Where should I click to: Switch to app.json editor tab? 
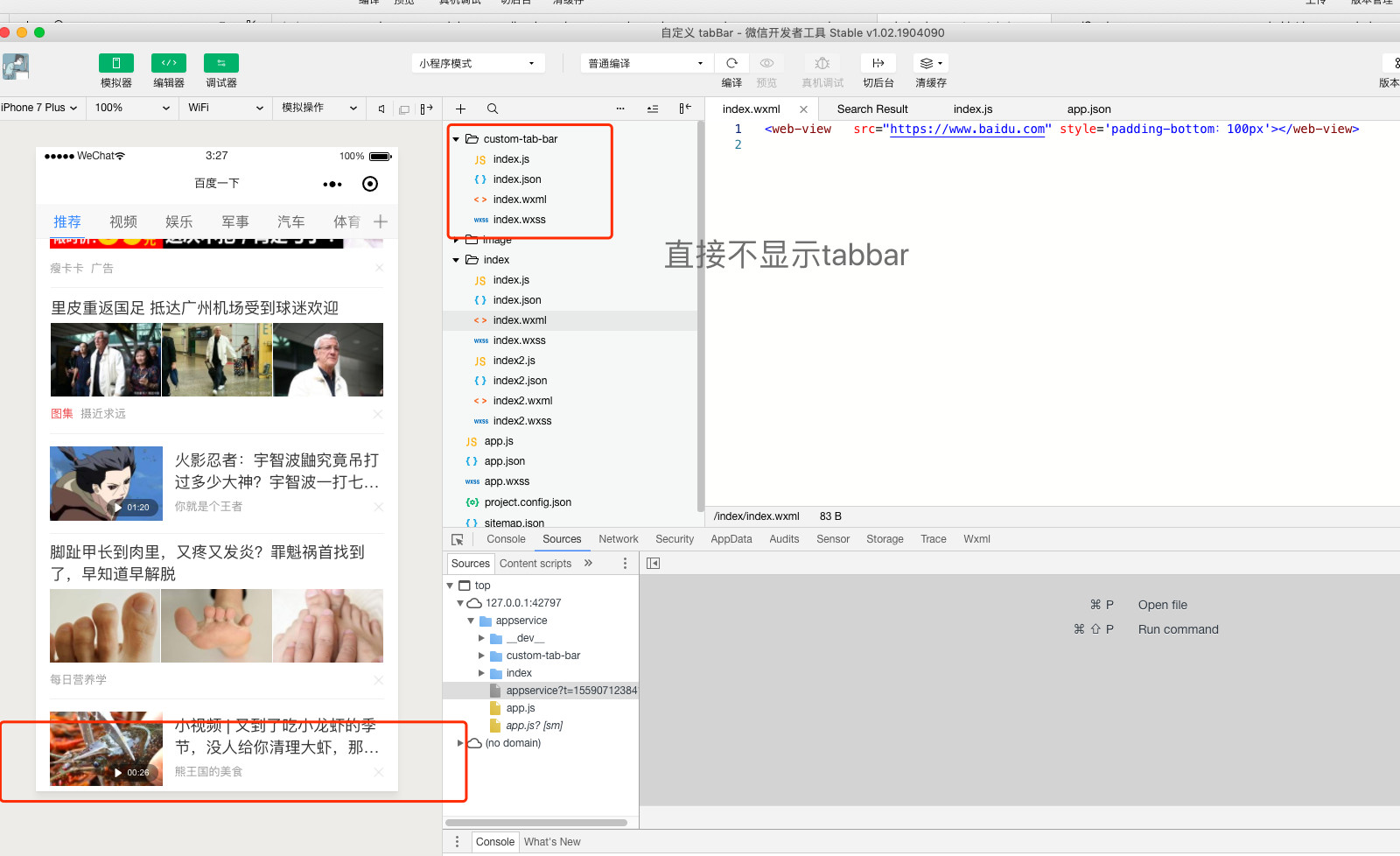point(1089,109)
